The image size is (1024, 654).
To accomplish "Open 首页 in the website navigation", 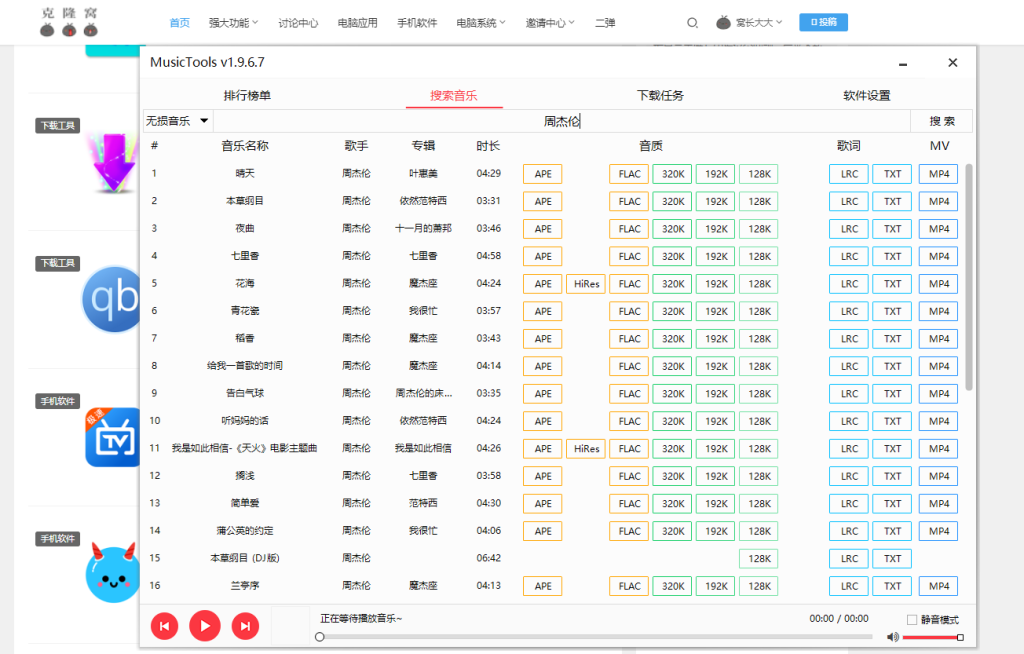I will click(180, 23).
